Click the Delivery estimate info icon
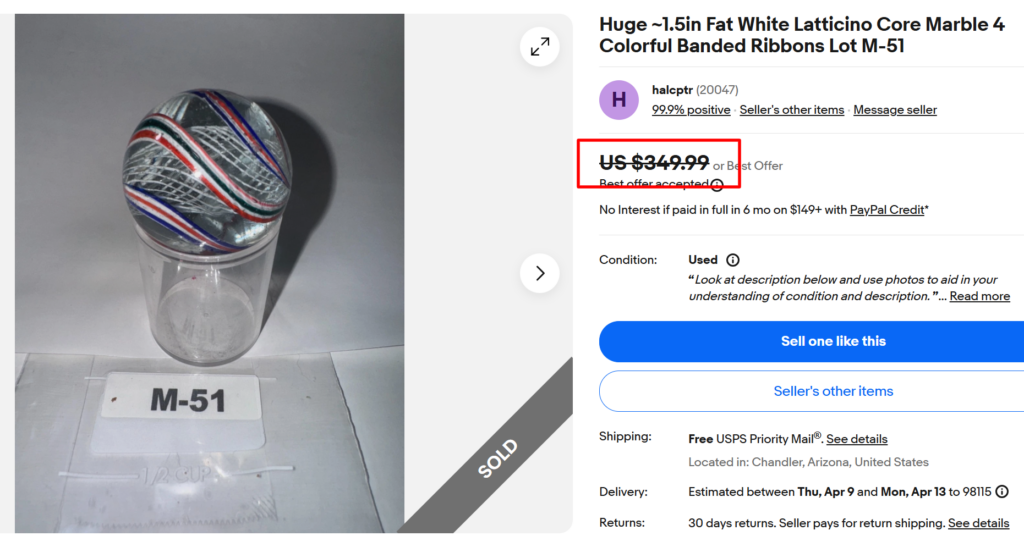The image size is (1024, 547). pyautogui.click(x=1002, y=492)
